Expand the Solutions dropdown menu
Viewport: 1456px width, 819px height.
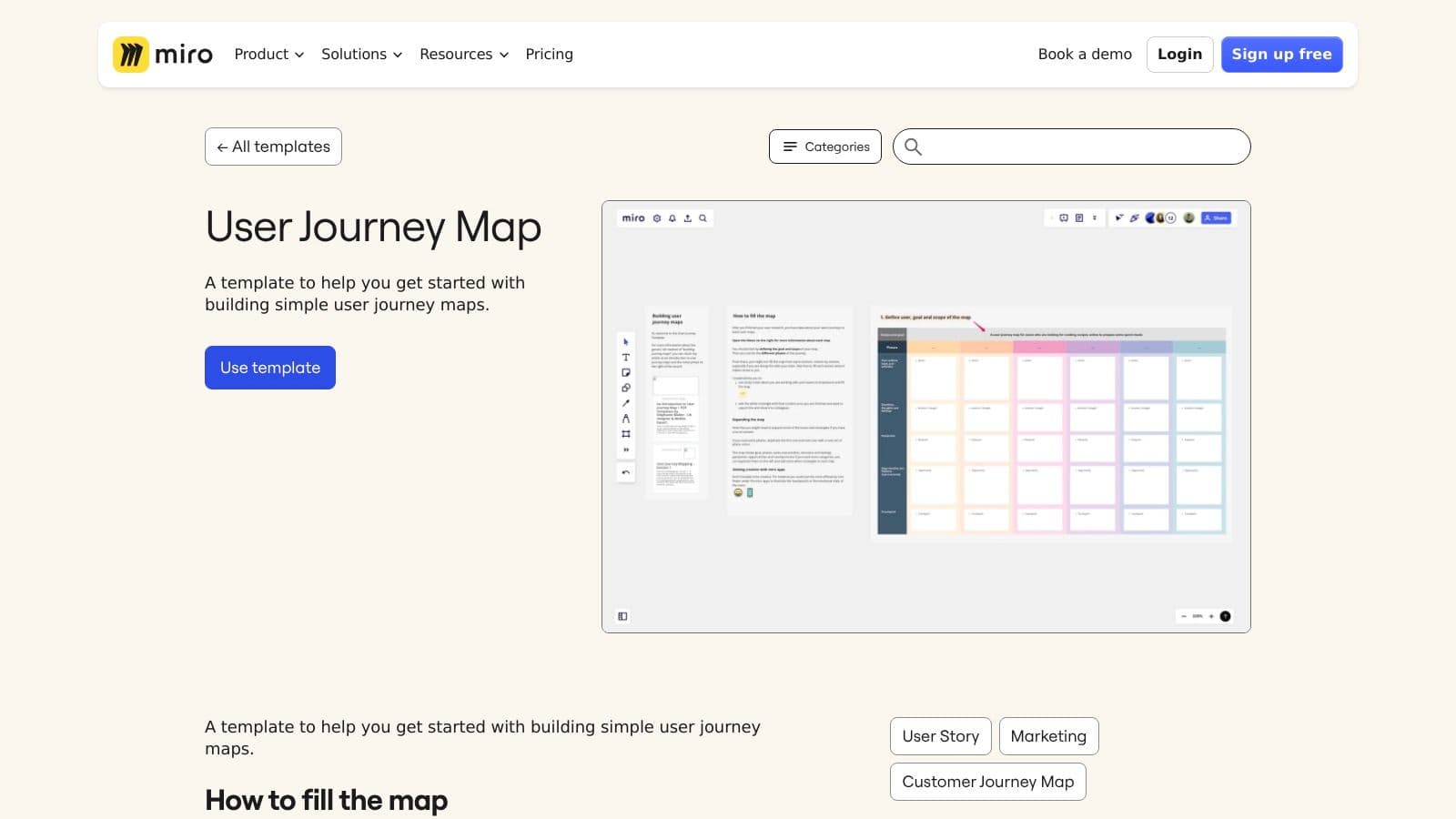click(361, 55)
